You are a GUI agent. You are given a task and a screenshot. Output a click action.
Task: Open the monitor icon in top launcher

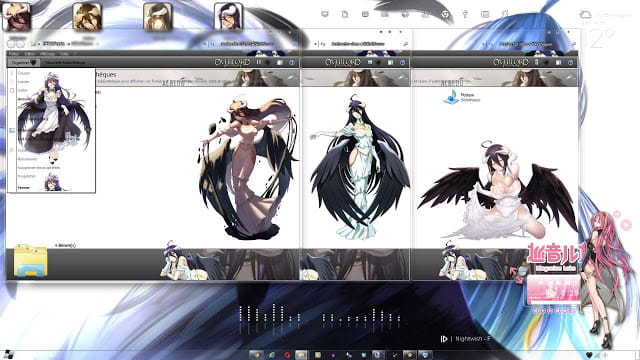coord(325,14)
